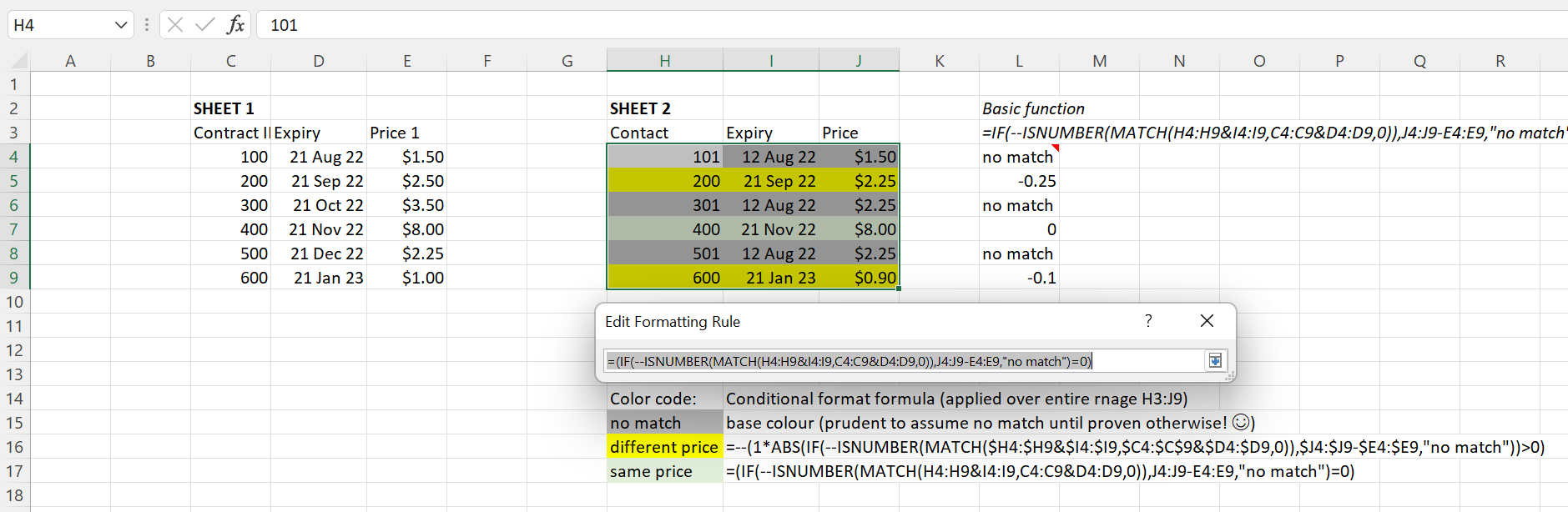Select the column H header
Viewport: 1568px width, 512px height.
tap(664, 61)
